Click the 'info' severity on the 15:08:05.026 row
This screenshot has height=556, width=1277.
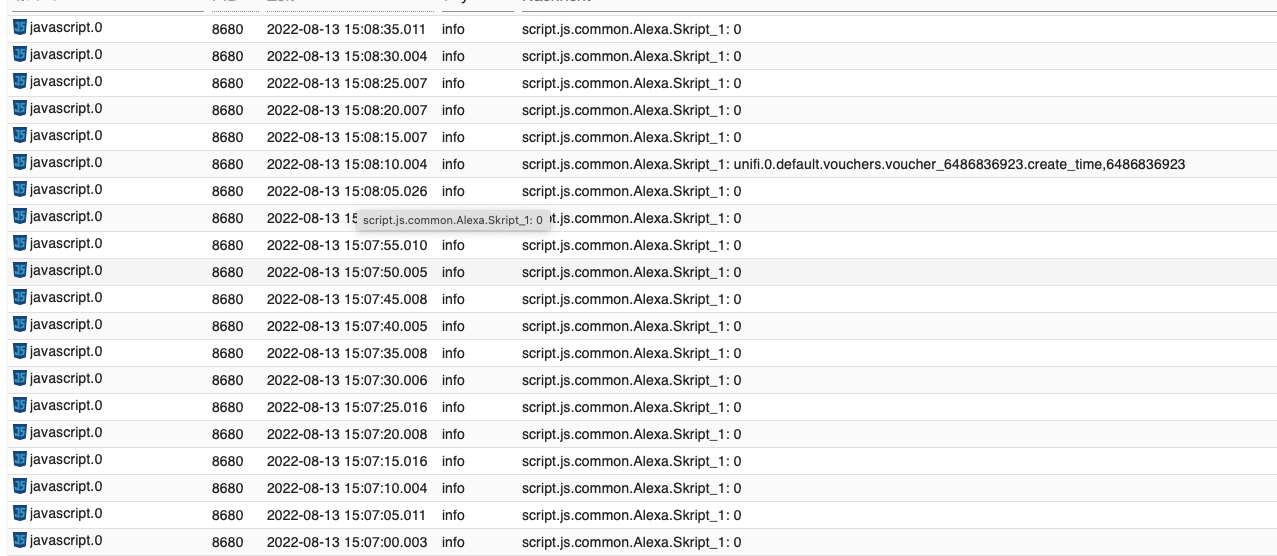pos(453,191)
